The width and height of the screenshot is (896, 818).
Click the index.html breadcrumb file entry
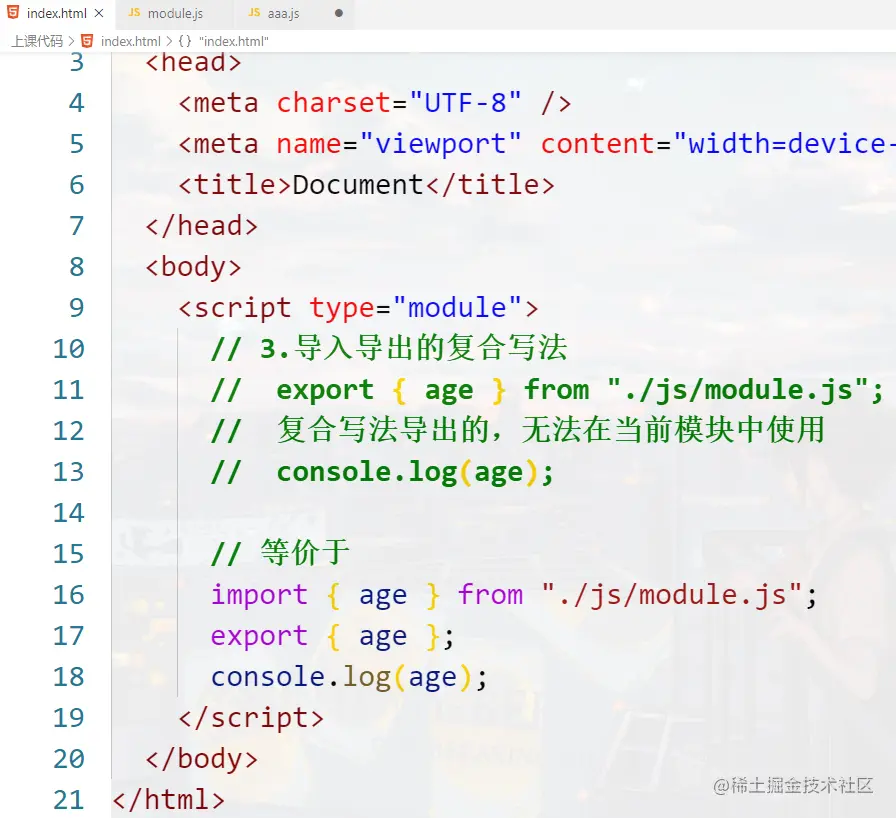(130, 41)
